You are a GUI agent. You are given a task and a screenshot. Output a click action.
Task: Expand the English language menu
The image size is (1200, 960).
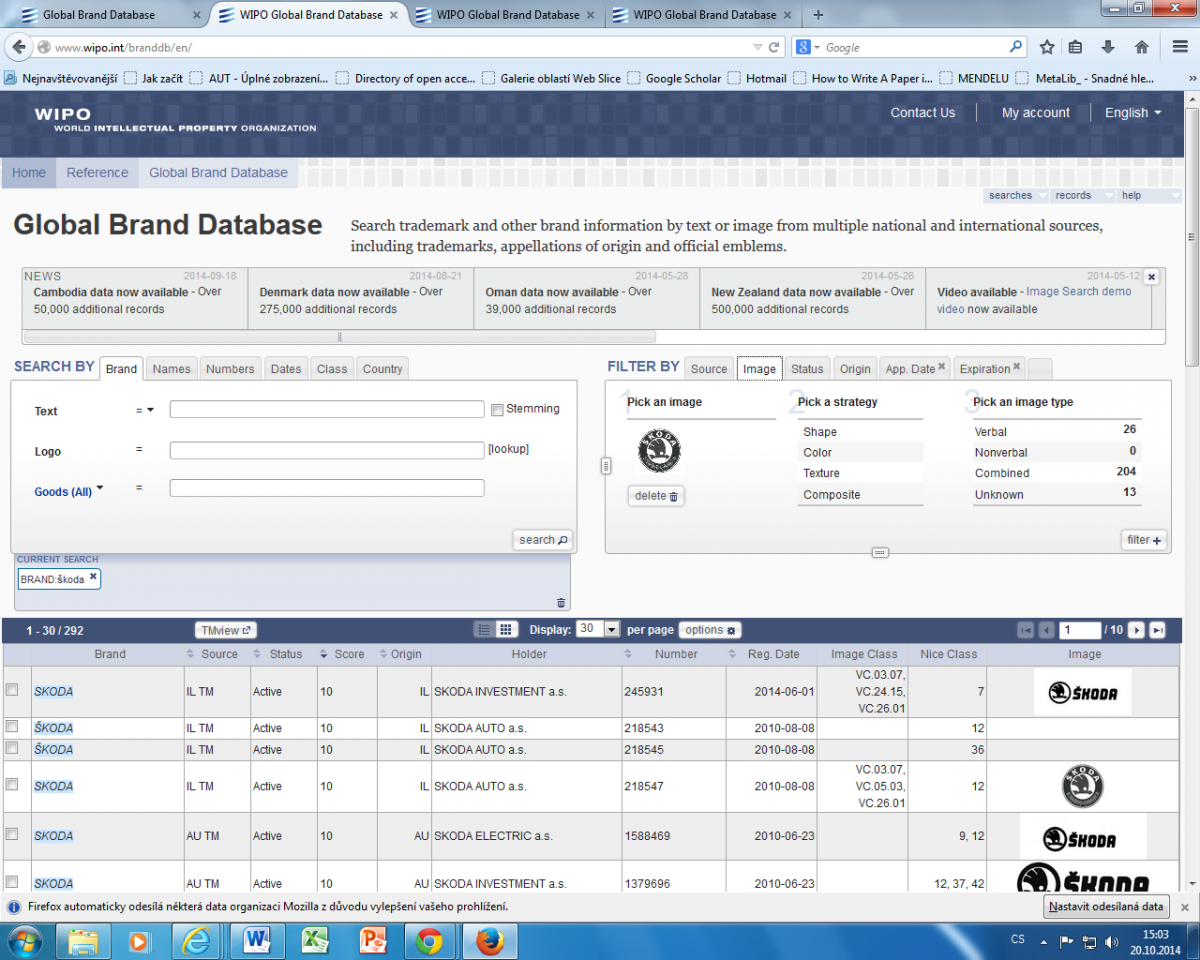(1132, 113)
